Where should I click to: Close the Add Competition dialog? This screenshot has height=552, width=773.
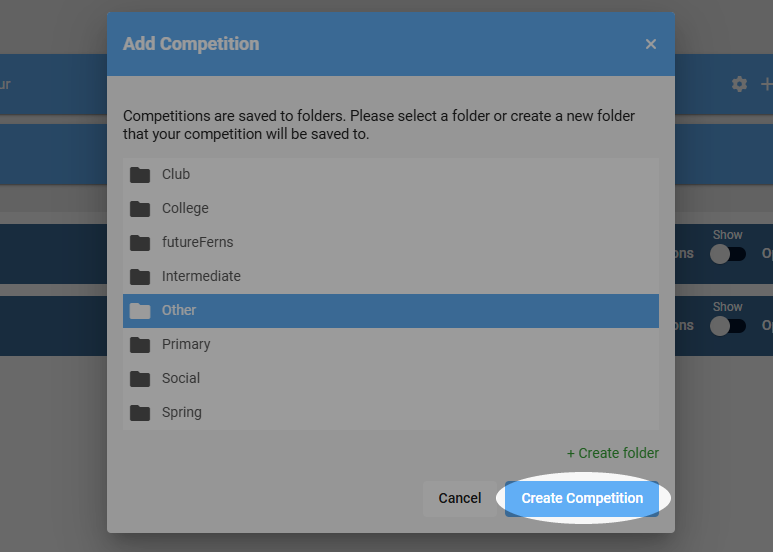(x=651, y=44)
